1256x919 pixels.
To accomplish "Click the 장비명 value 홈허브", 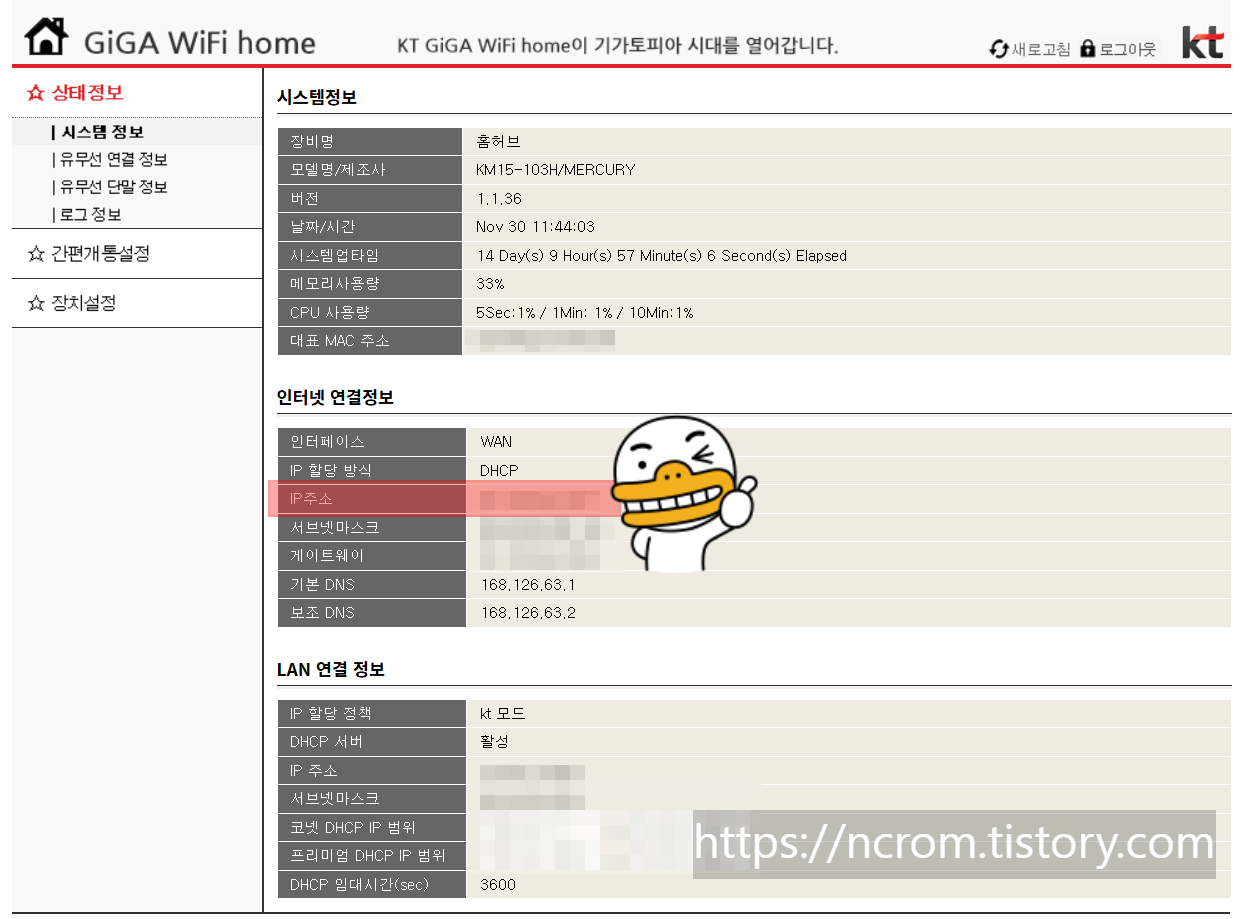I will coord(498,142).
